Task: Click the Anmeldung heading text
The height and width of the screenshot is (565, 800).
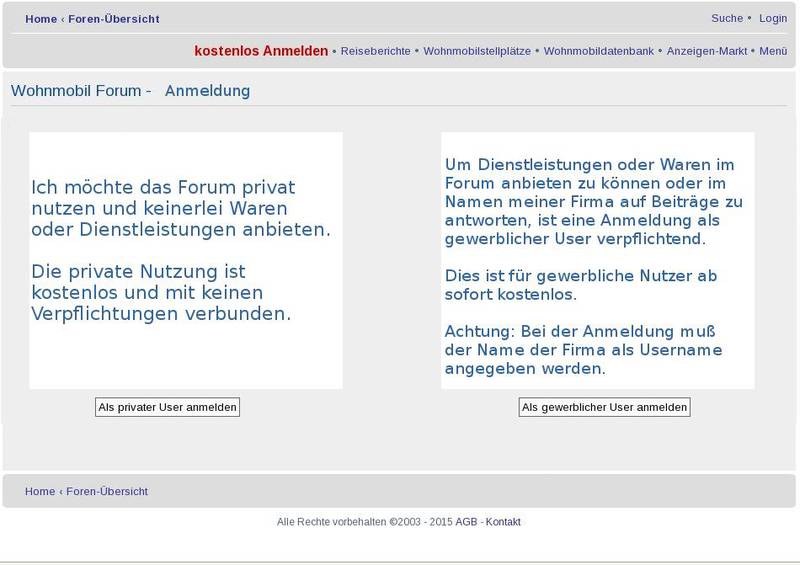Action: click(208, 91)
